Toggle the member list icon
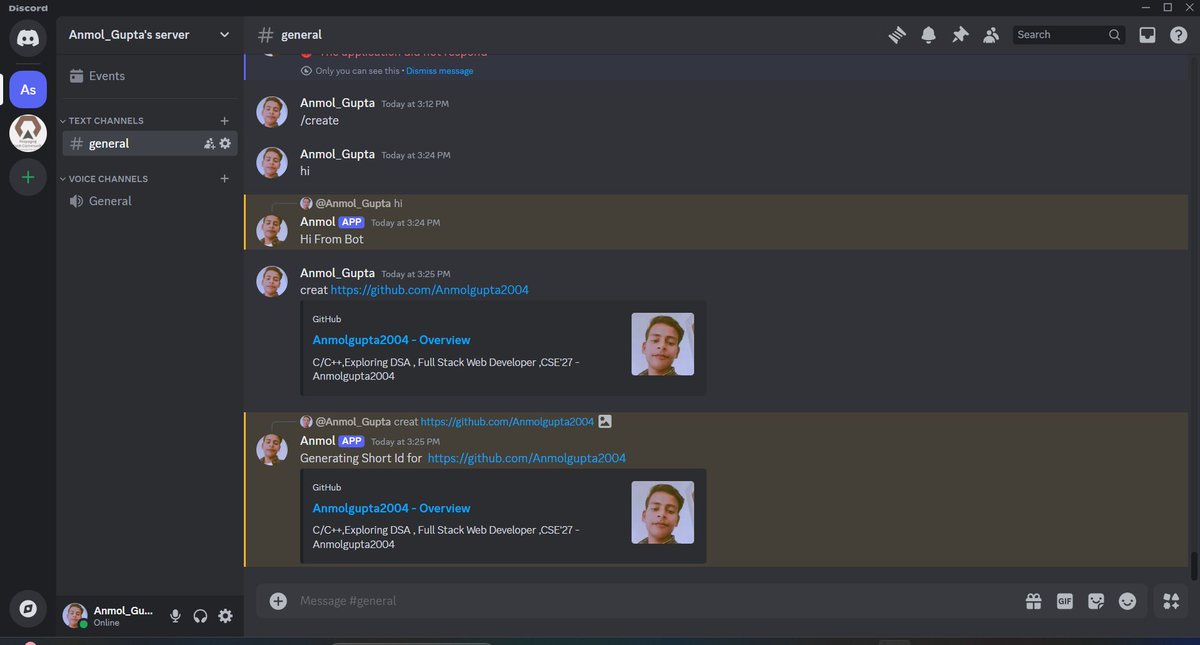 click(991, 35)
